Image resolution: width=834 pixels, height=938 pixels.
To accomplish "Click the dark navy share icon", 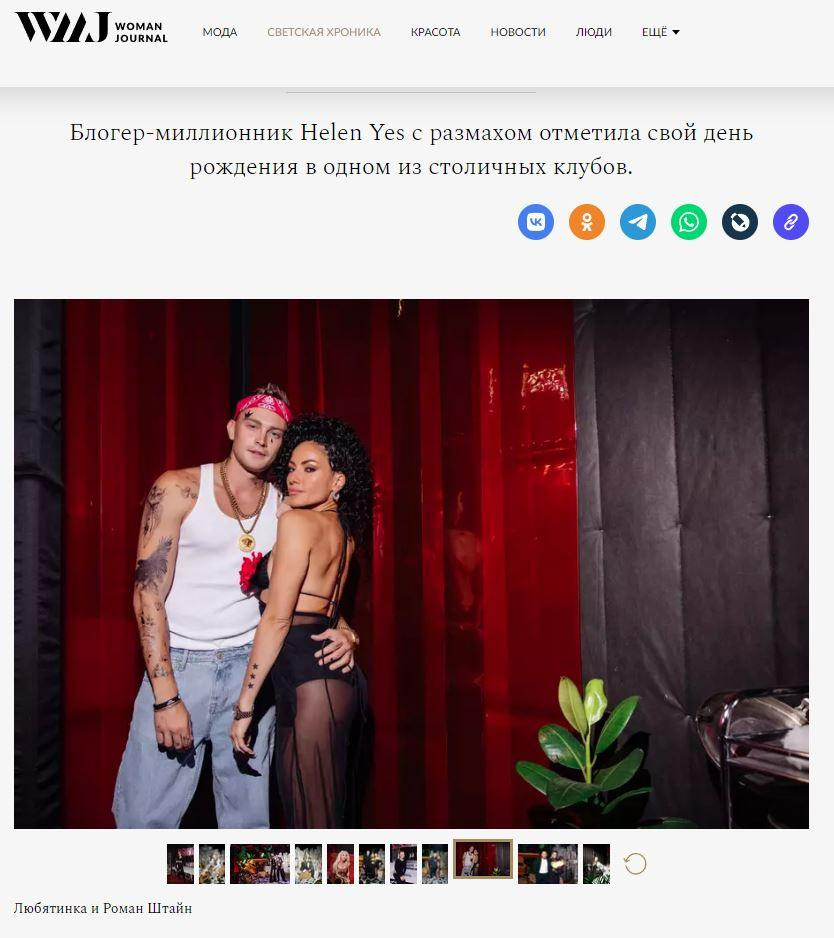I will pyautogui.click(x=739, y=222).
